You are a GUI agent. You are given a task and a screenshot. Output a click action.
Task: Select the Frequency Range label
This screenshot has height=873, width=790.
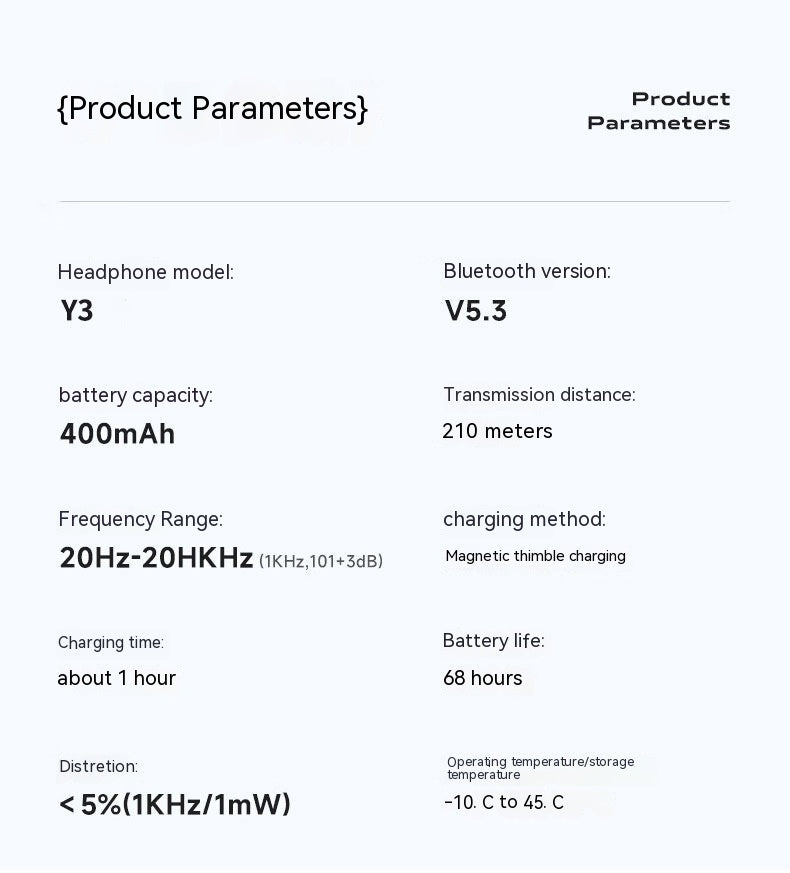[141, 519]
